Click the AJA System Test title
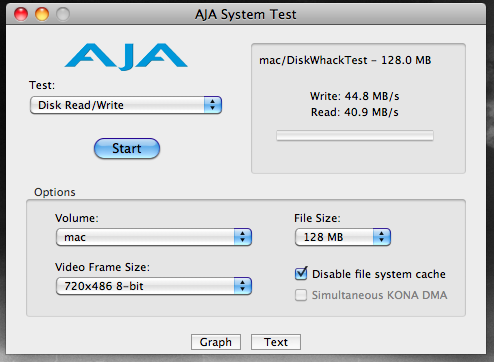494x362 pixels. [246, 14]
